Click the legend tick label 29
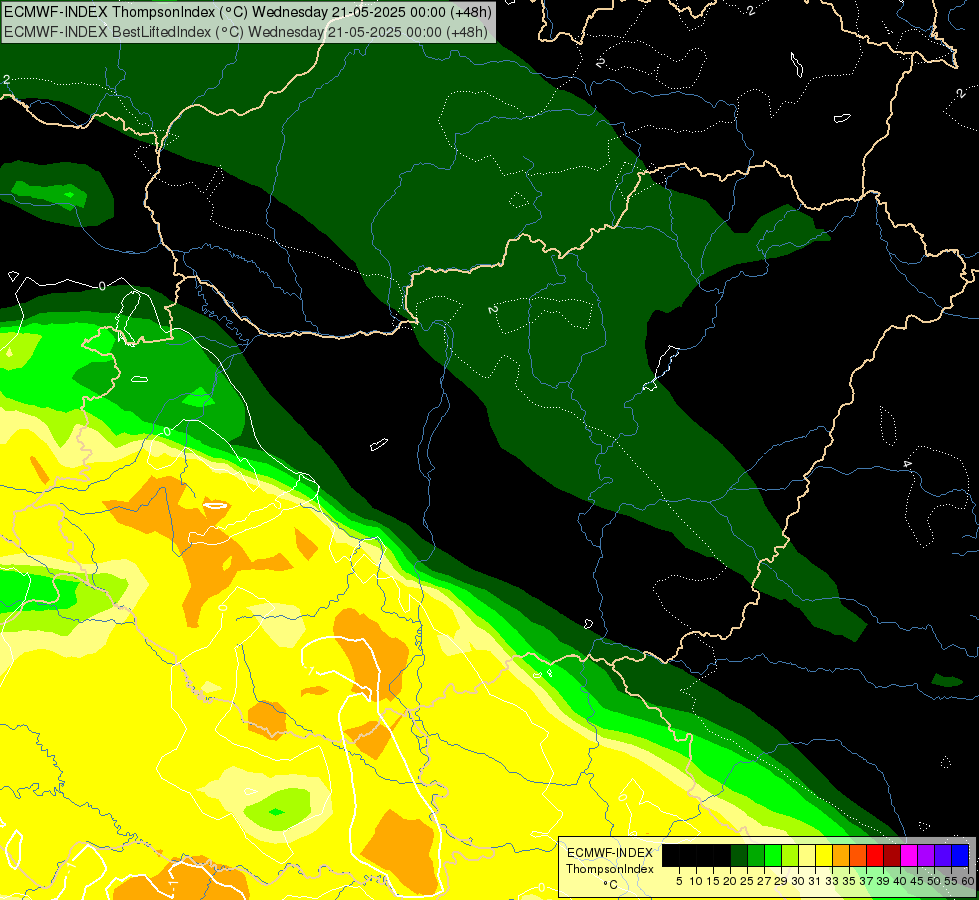Image resolution: width=979 pixels, height=900 pixels. click(781, 881)
